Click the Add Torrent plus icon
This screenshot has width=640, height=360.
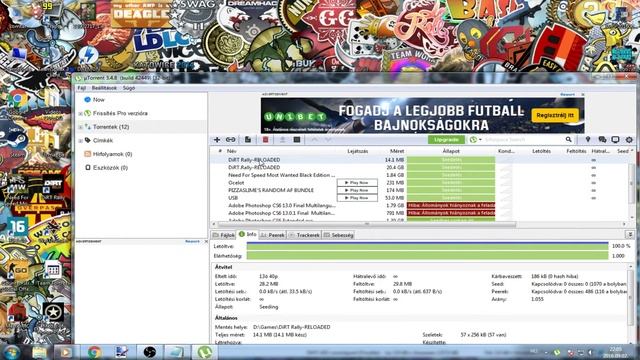(217, 140)
